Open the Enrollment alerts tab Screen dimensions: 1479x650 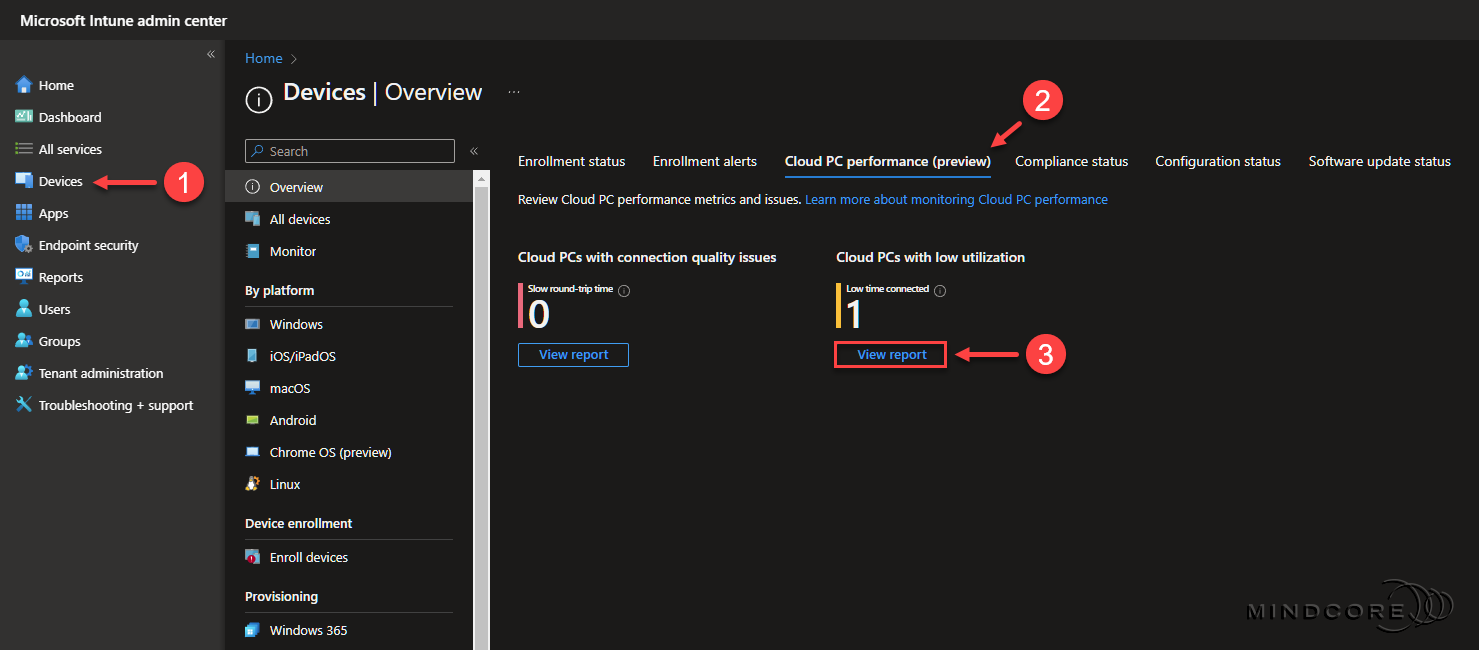[704, 160]
